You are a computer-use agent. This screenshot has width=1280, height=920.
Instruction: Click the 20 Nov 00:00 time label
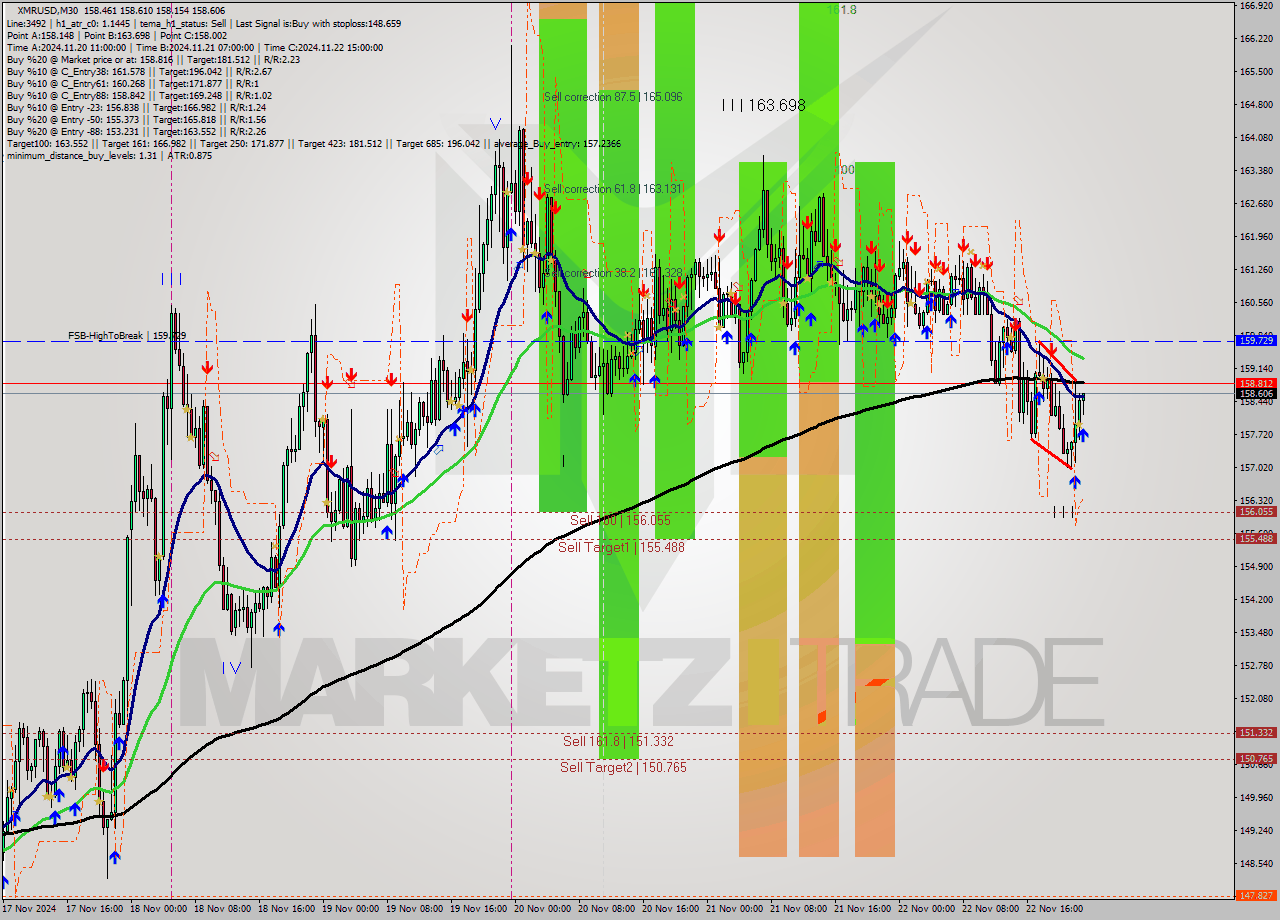pyautogui.click(x=541, y=909)
